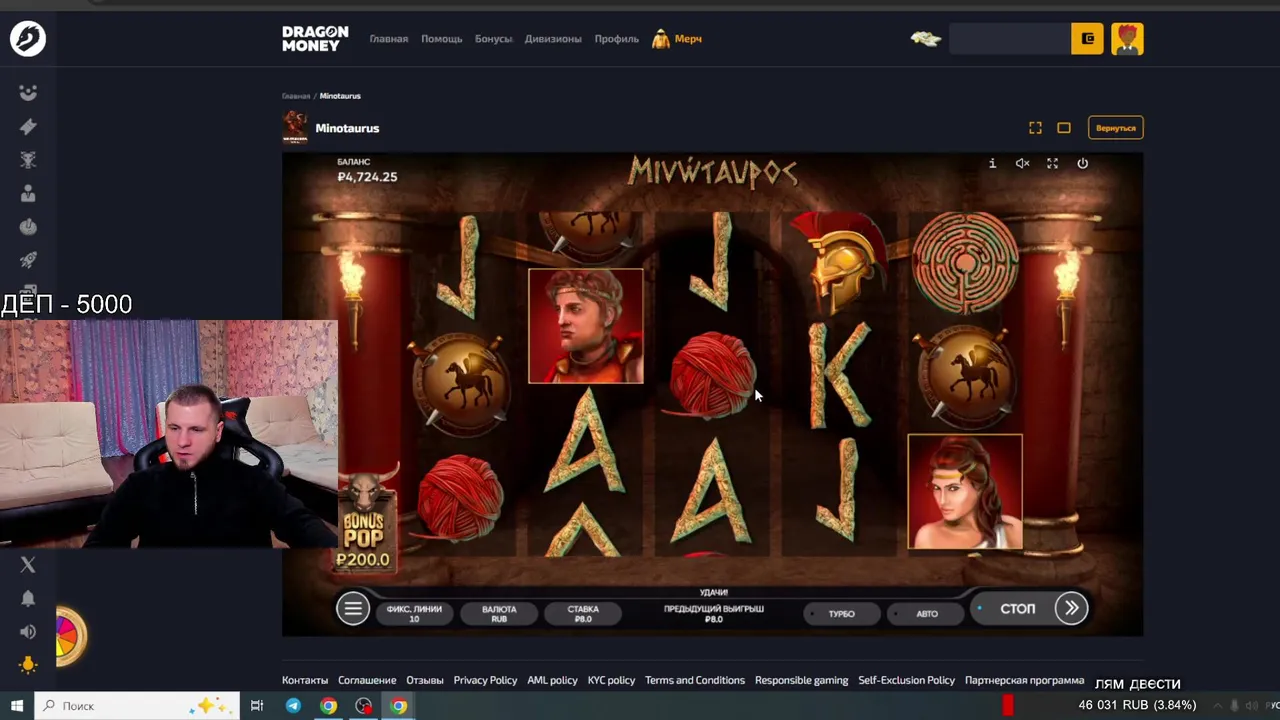Image resolution: width=1280 pixels, height=720 pixels.
Task: Toggle in-game fullscreen arrows icon
Action: click(1052, 163)
